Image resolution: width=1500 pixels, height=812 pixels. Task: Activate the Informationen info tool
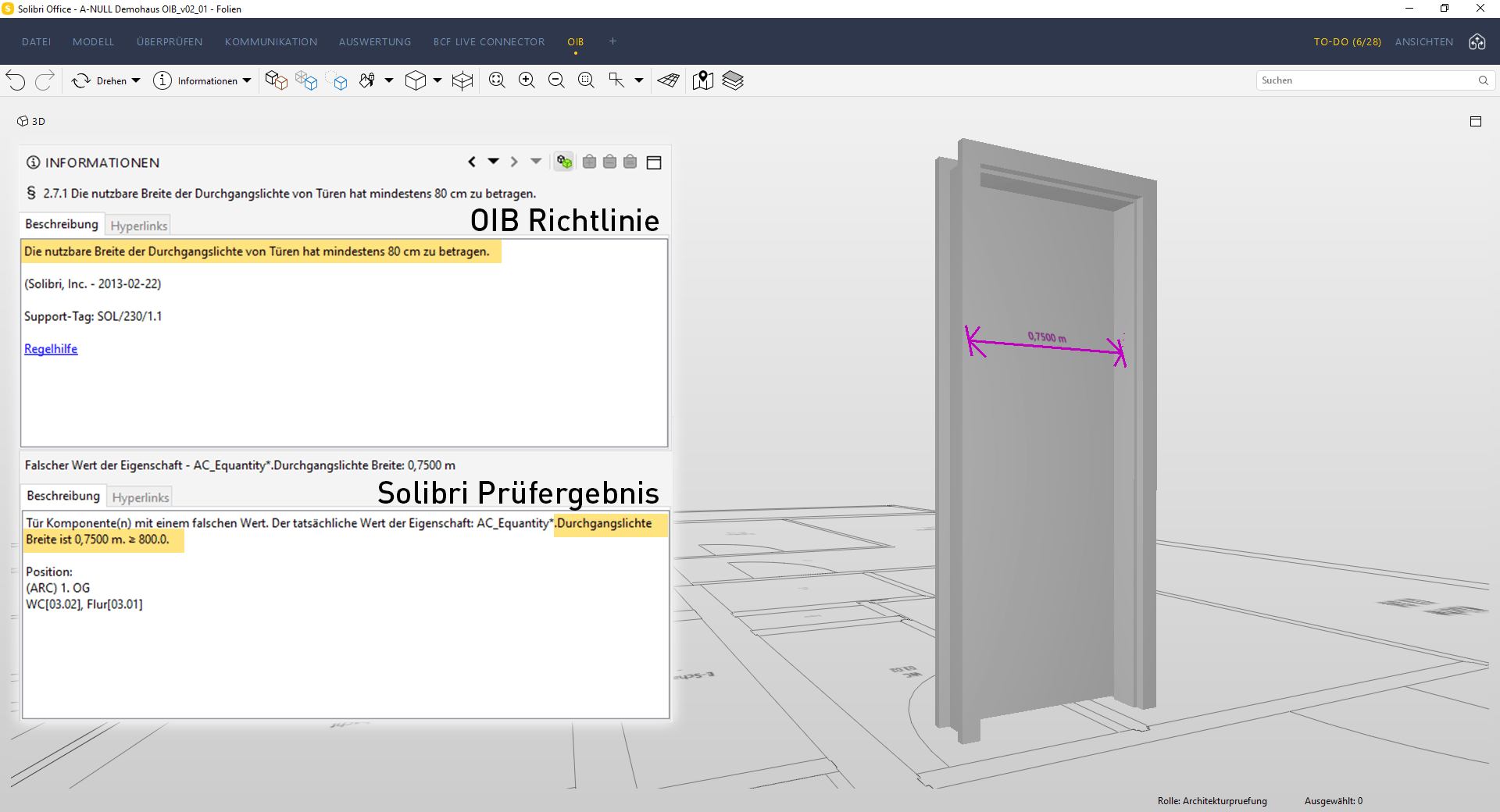point(195,80)
